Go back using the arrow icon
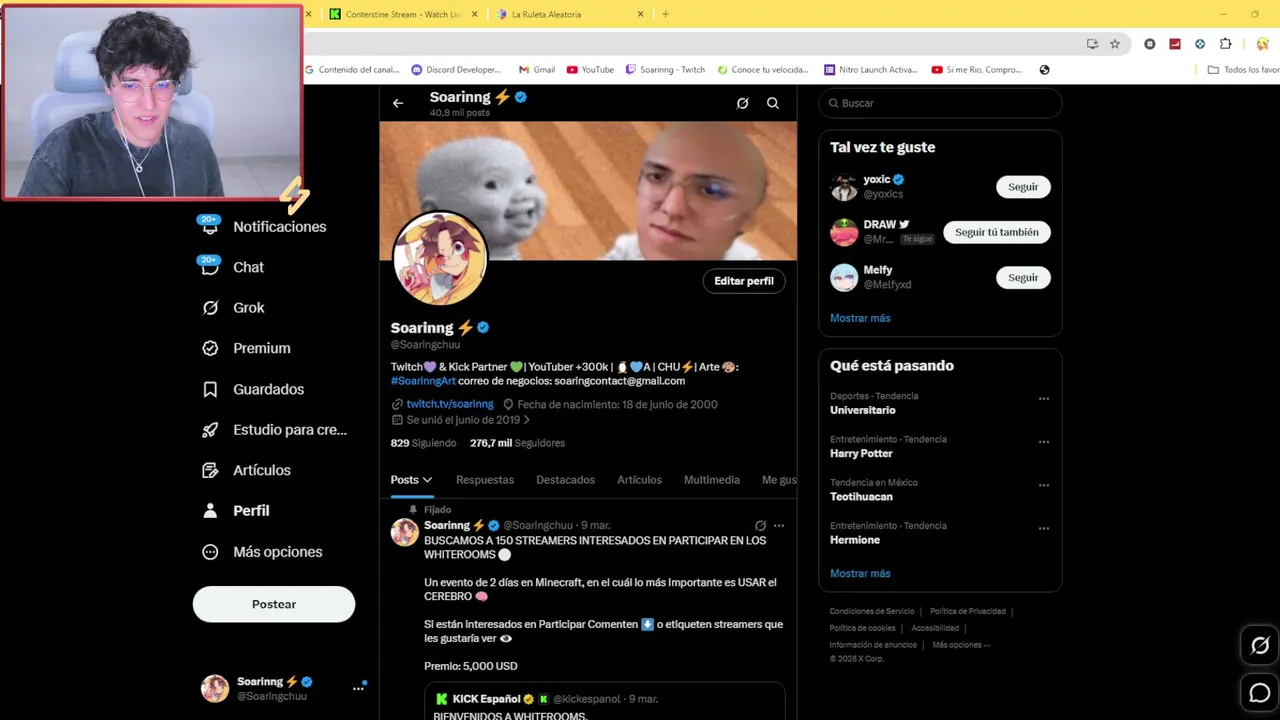This screenshot has height=720, width=1280. click(x=398, y=103)
